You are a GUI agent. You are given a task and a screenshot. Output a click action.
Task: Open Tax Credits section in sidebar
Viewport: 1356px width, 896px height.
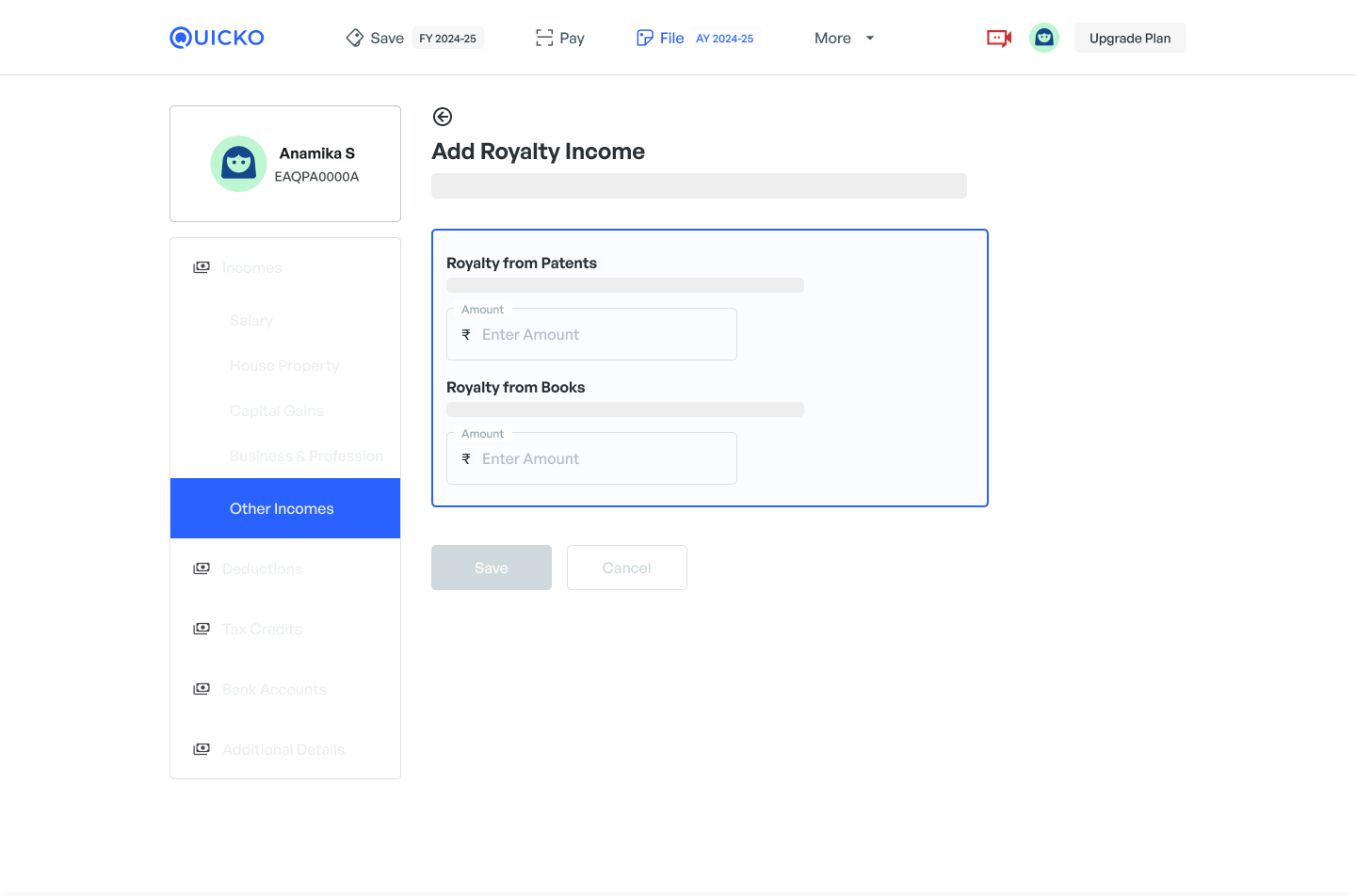262,629
